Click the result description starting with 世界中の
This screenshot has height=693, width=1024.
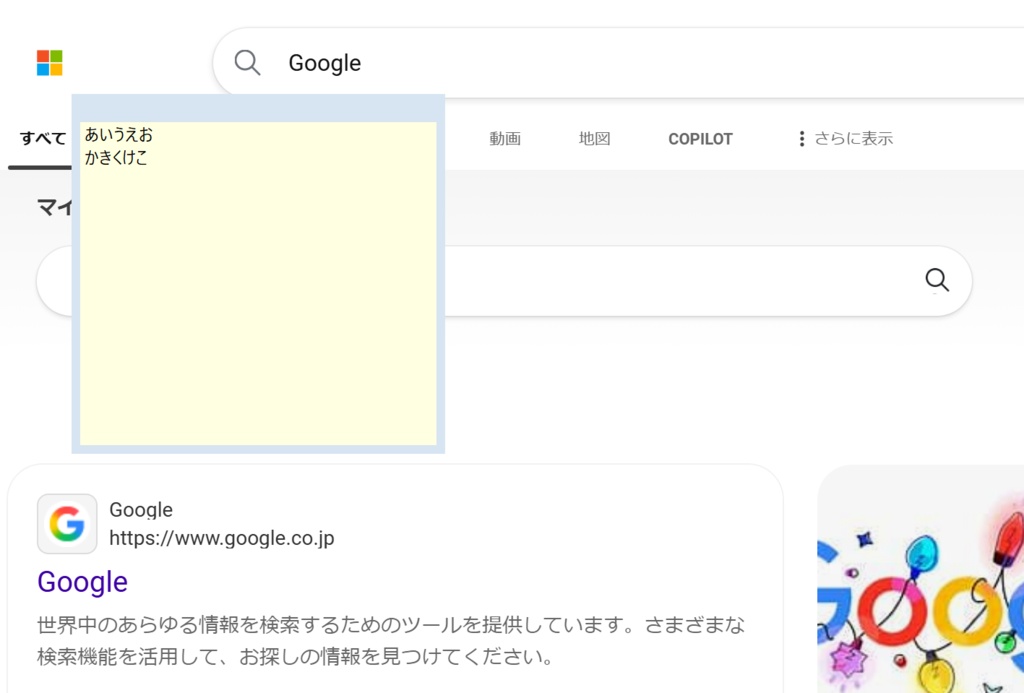[x=391, y=641]
